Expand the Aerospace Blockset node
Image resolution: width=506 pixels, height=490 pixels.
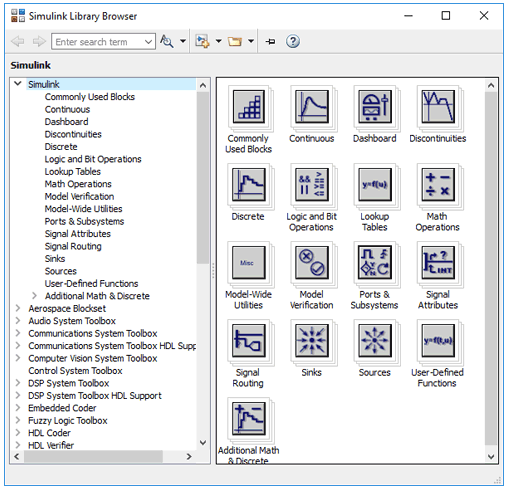tap(18, 308)
